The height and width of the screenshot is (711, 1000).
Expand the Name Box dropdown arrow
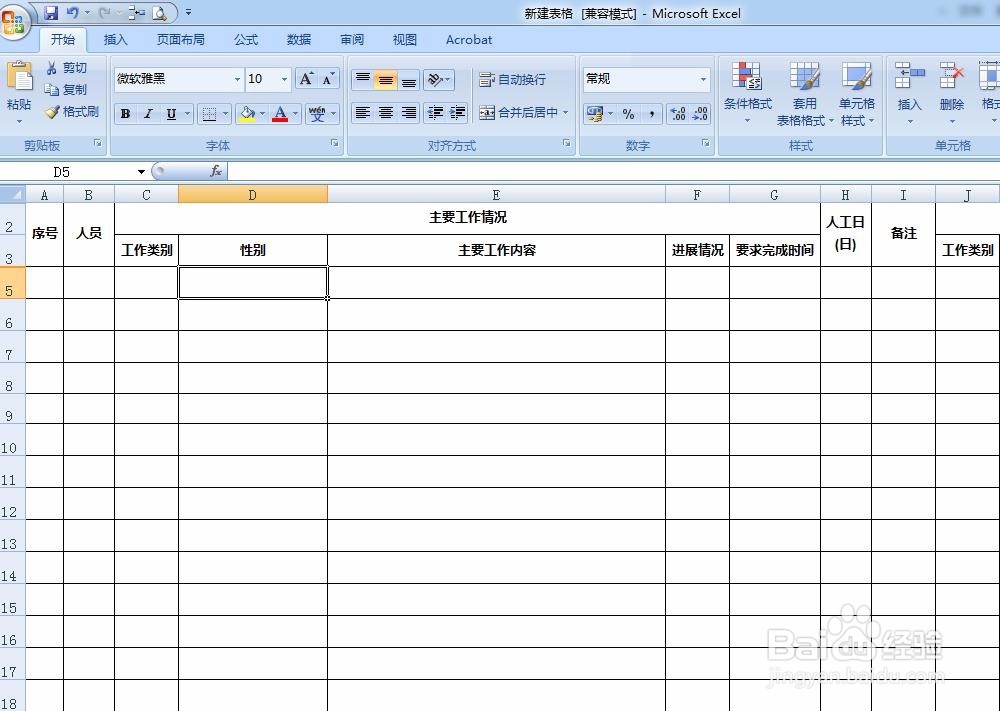(x=141, y=172)
